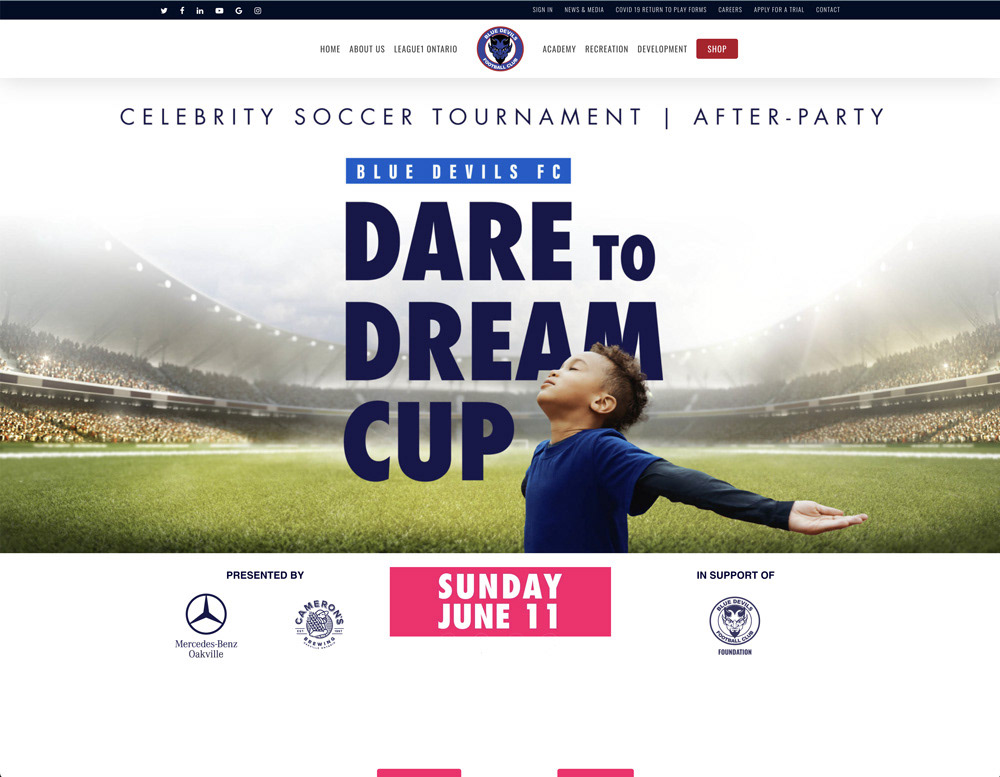Open the Instagram social icon
This screenshot has height=777, width=1000.
pos(258,10)
